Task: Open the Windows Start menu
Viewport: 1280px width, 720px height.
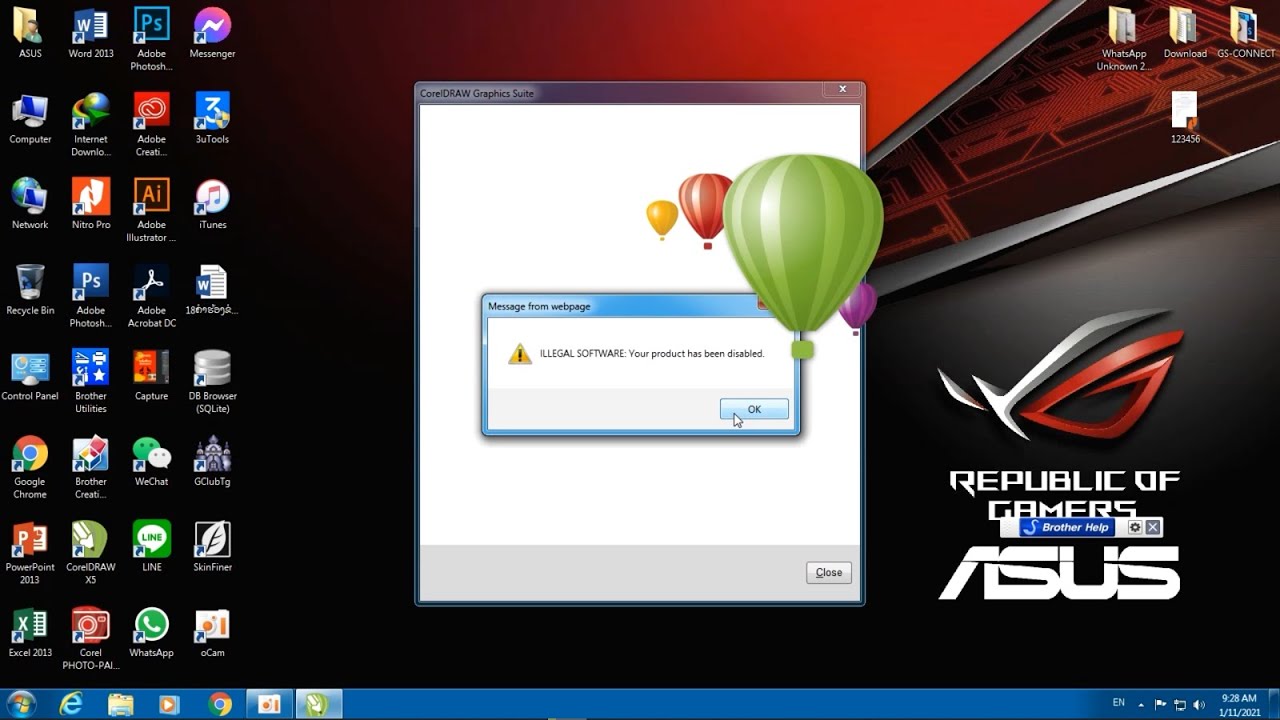Action: point(21,704)
